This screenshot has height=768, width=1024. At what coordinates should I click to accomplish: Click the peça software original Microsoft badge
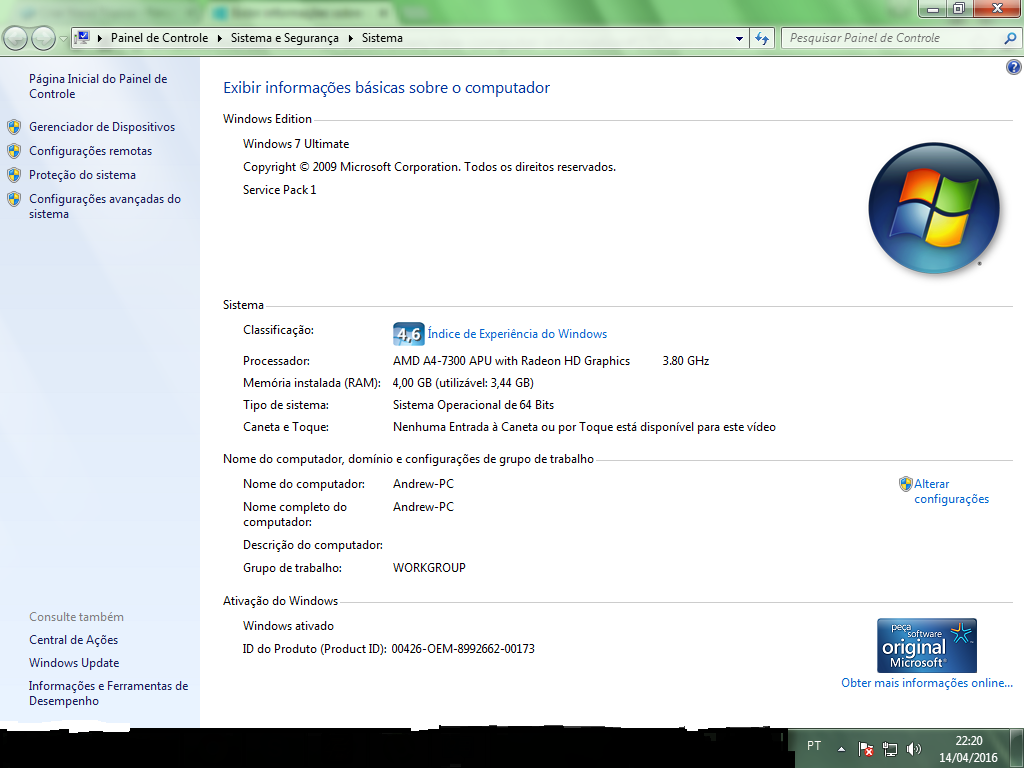click(927, 645)
